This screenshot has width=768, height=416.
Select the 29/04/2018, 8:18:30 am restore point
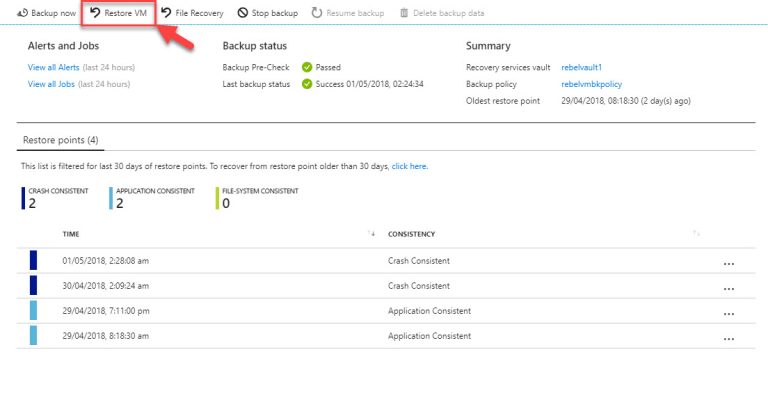click(104, 337)
